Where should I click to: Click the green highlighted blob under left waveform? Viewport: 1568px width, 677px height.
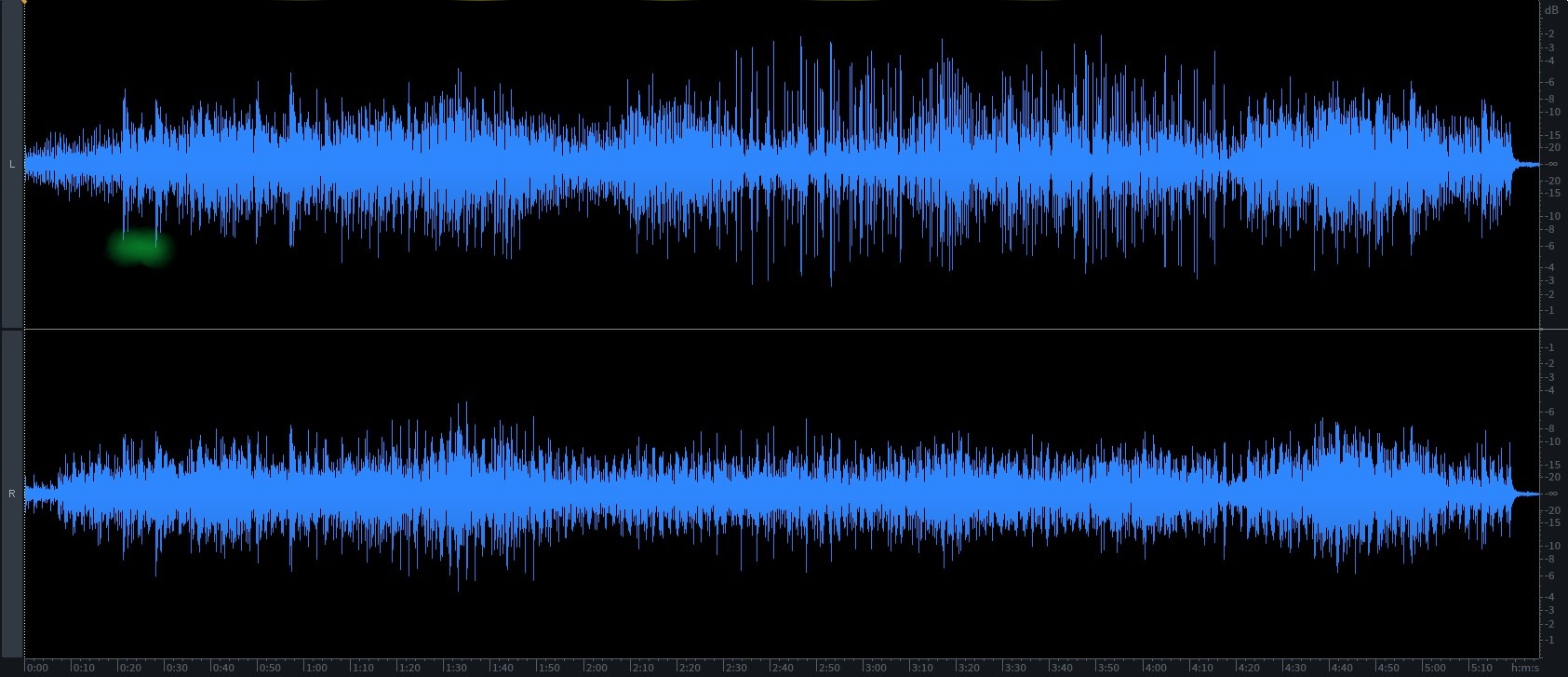pos(140,247)
